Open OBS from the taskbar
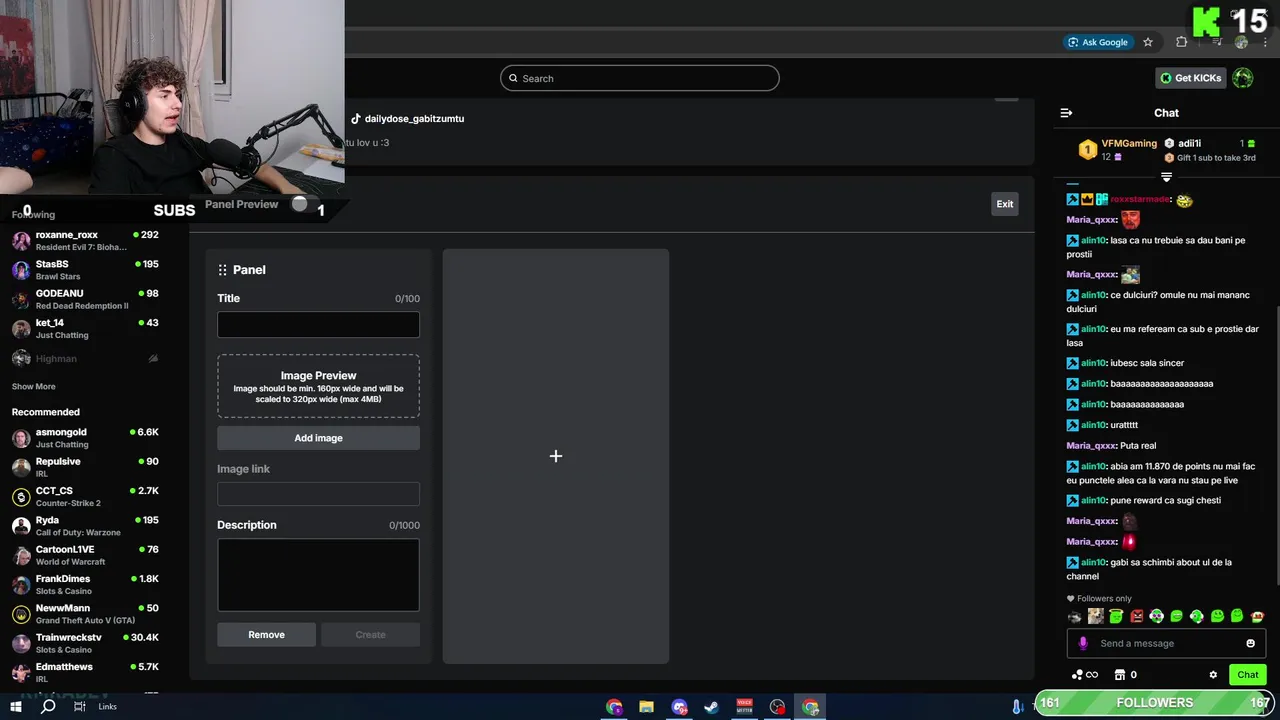Image resolution: width=1280 pixels, height=720 pixels. pos(777,707)
